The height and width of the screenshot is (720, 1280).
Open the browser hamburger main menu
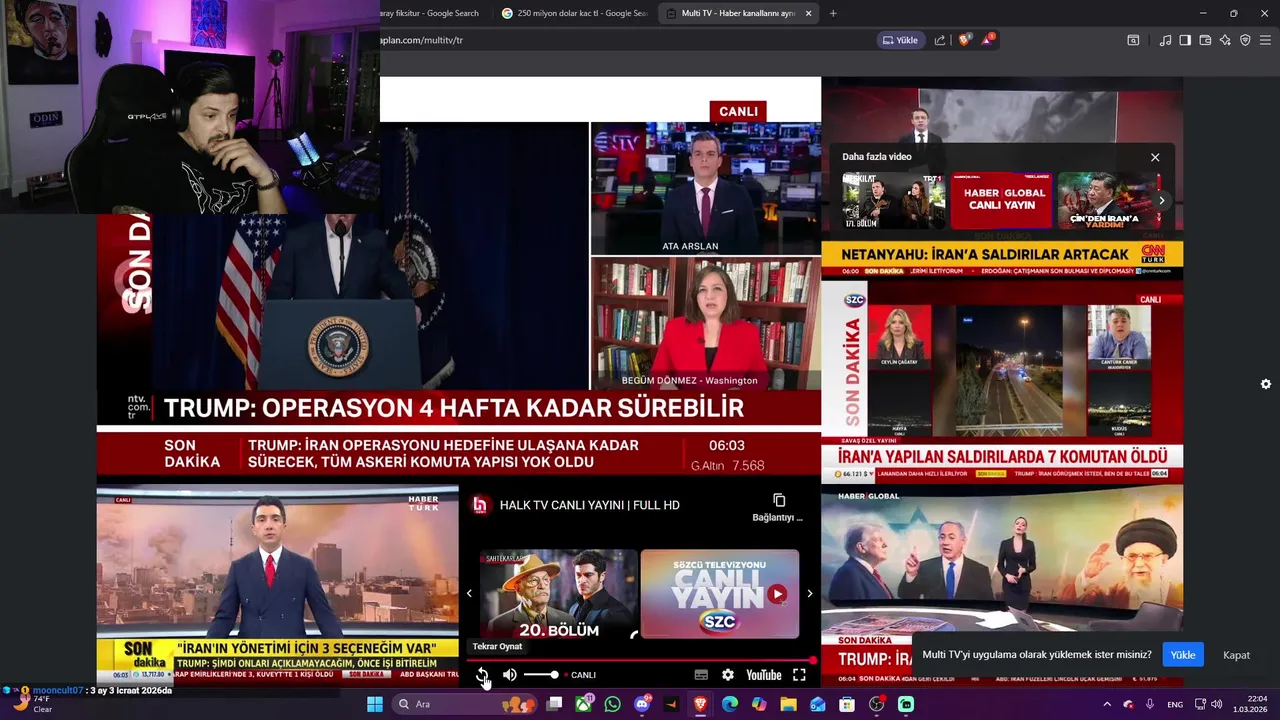[1266, 40]
